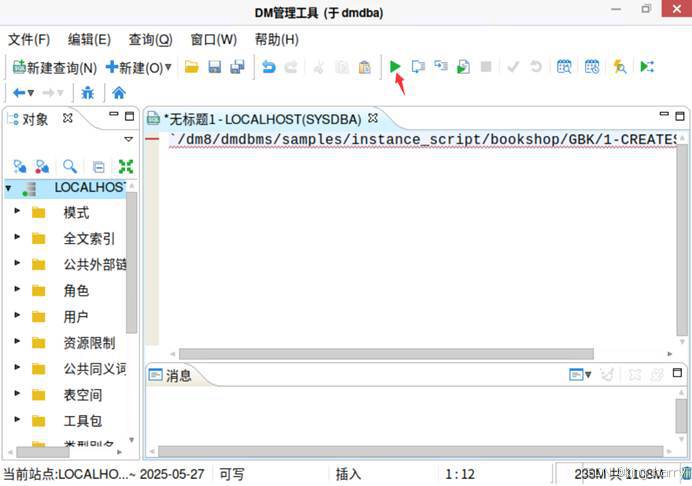Click the lightning search analysis icon
Screen dimensions: 692x486
(x=620, y=67)
